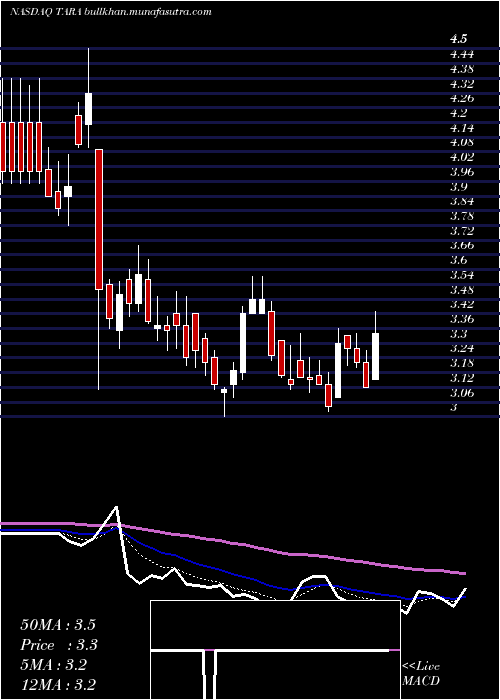Click the 12MA : 3.2 readout
Image resolution: width=500 pixels, height=700 pixels.
pyautogui.click(x=58, y=685)
